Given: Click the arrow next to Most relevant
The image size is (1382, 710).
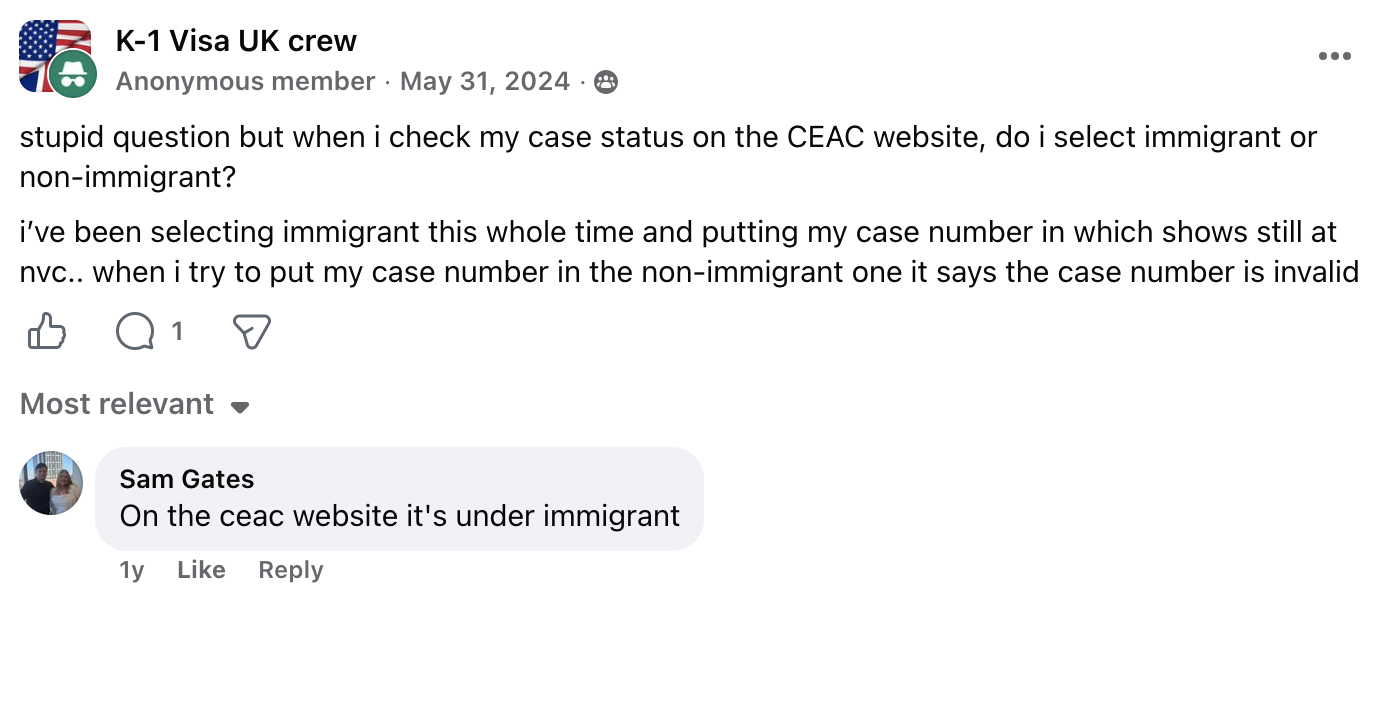Looking at the screenshot, I should 240,407.
